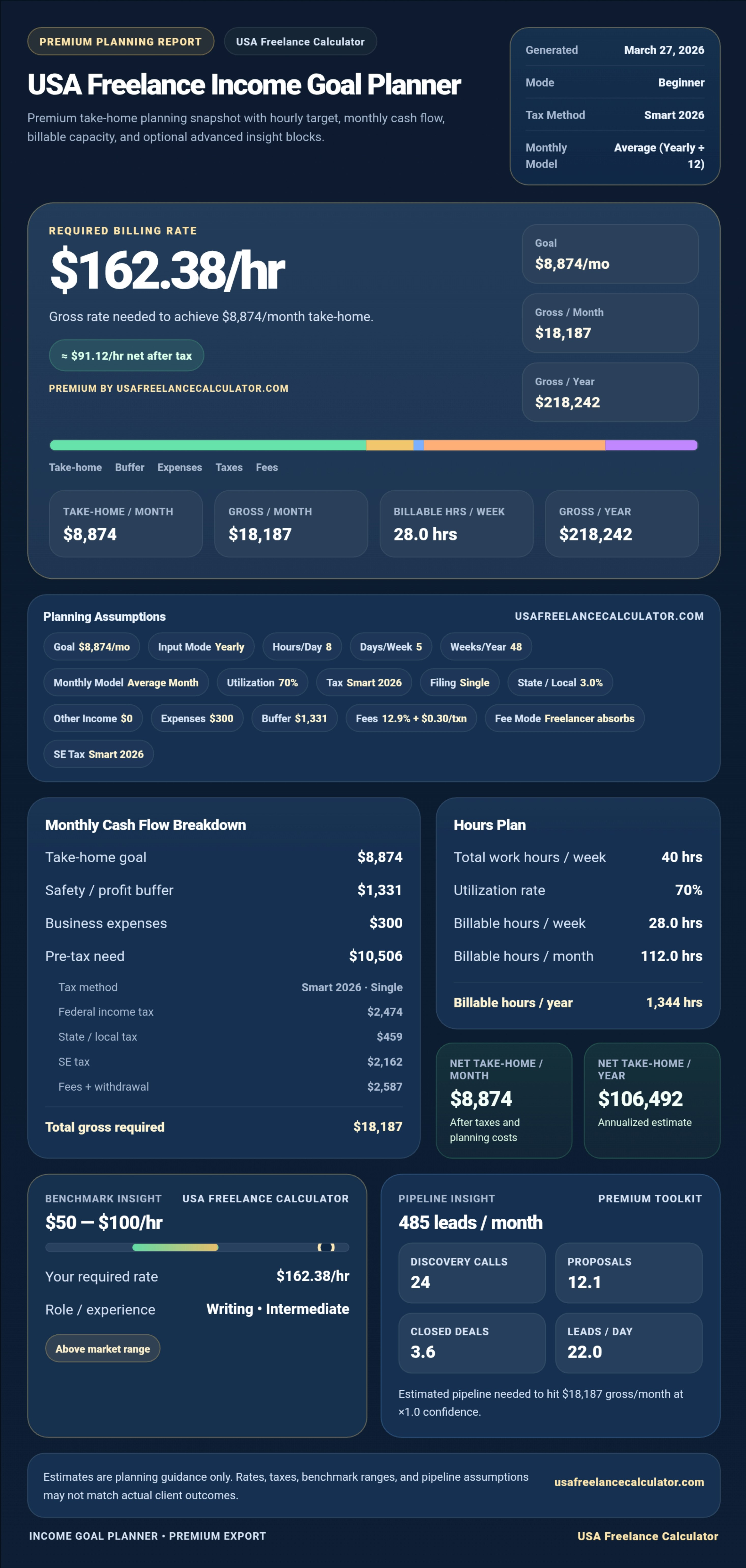Click the bottom Gross / Year stat tile

tap(622, 523)
